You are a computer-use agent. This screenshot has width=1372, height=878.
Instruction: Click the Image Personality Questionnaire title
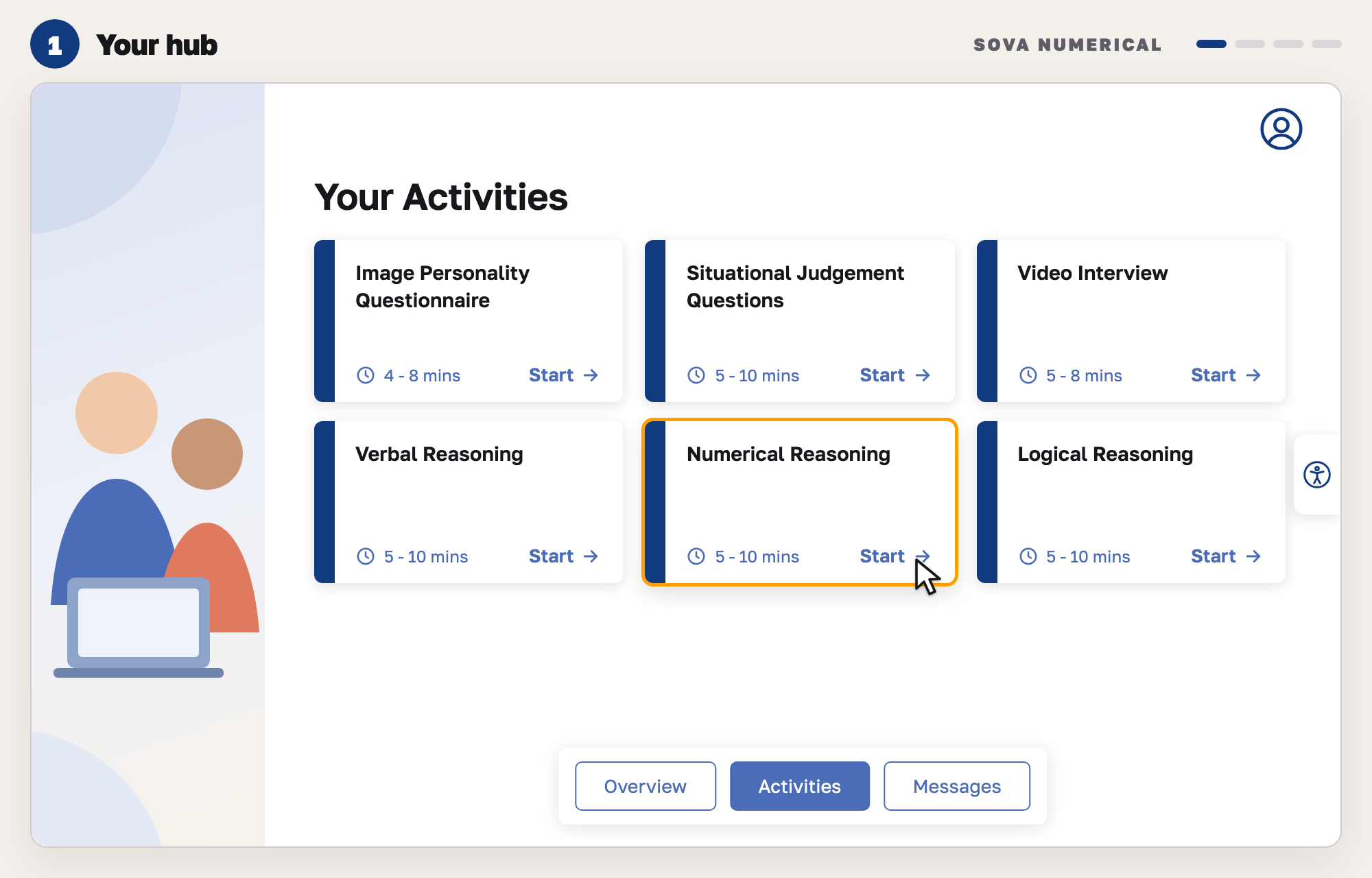click(442, 287)
